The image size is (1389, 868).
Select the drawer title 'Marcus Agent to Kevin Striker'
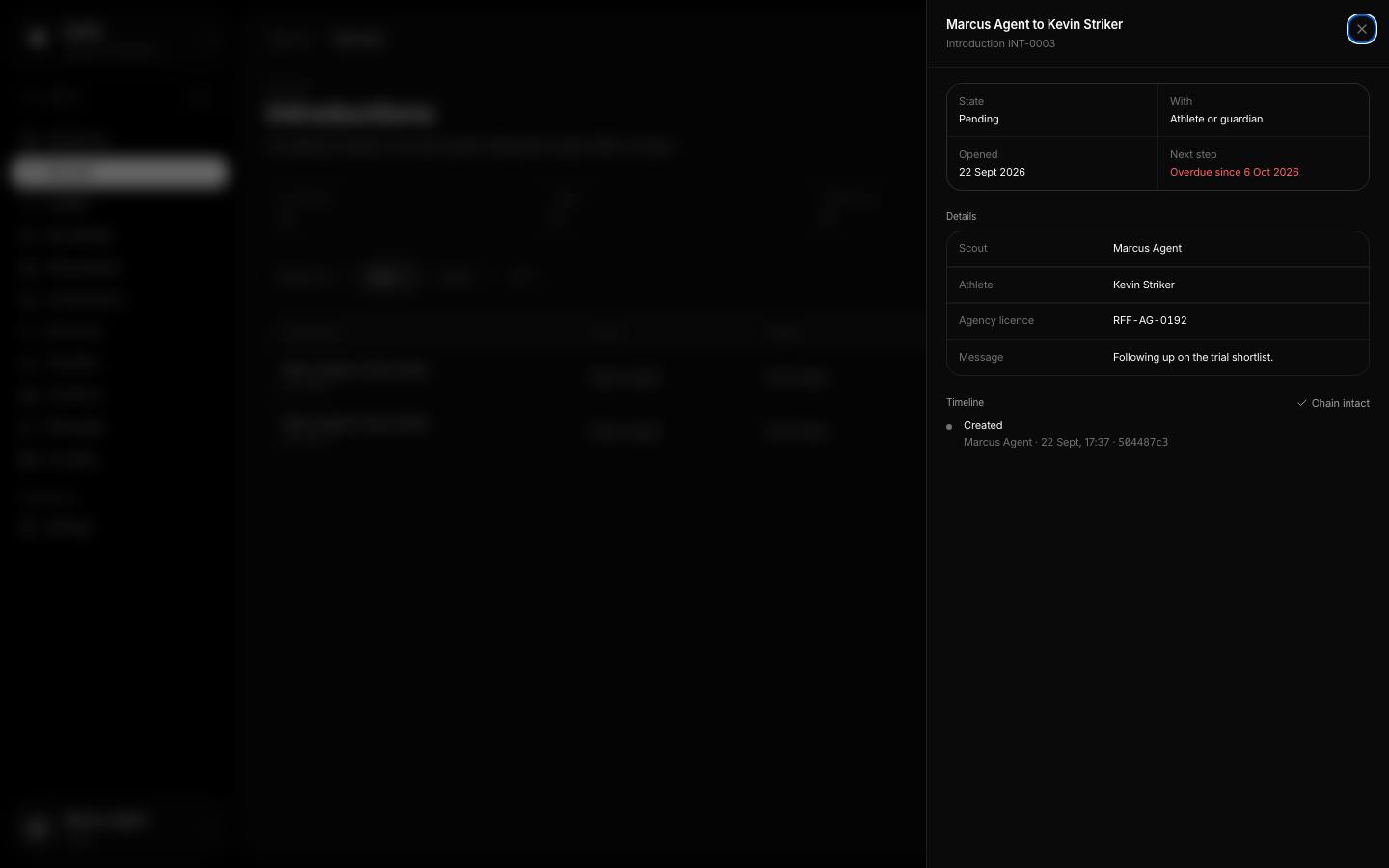click(1034, 24)
